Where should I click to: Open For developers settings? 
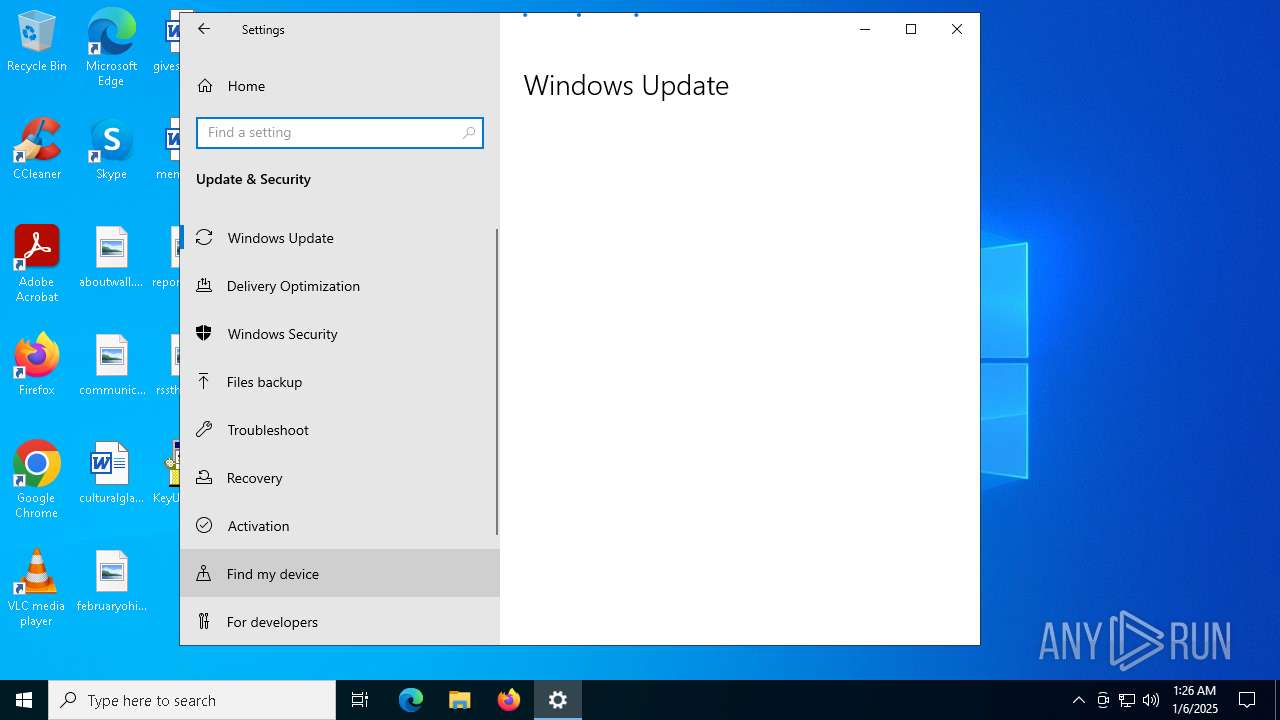coord(340,622)
